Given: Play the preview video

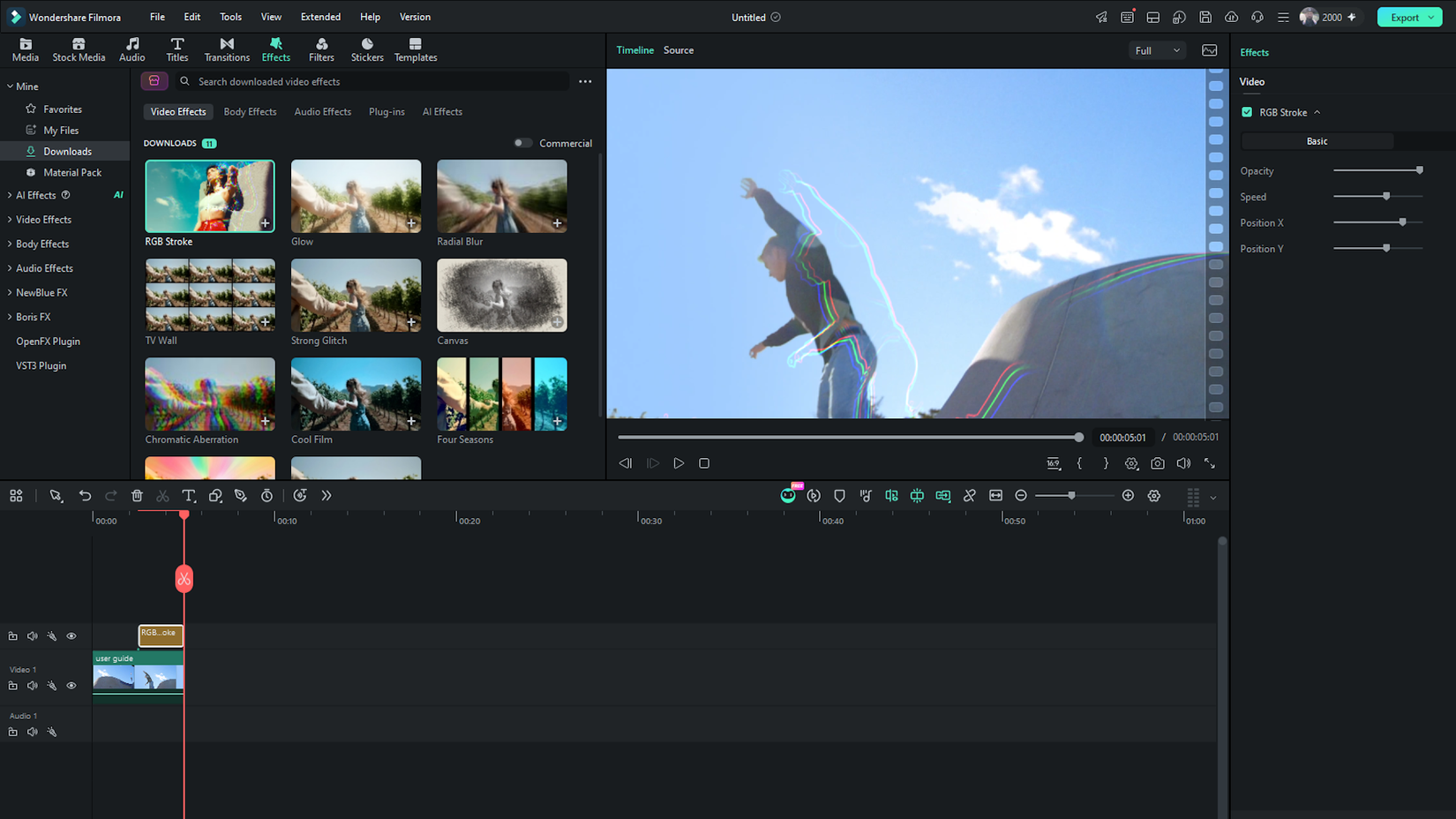Looking at the screenshot, I should click(x=679, y=463).
